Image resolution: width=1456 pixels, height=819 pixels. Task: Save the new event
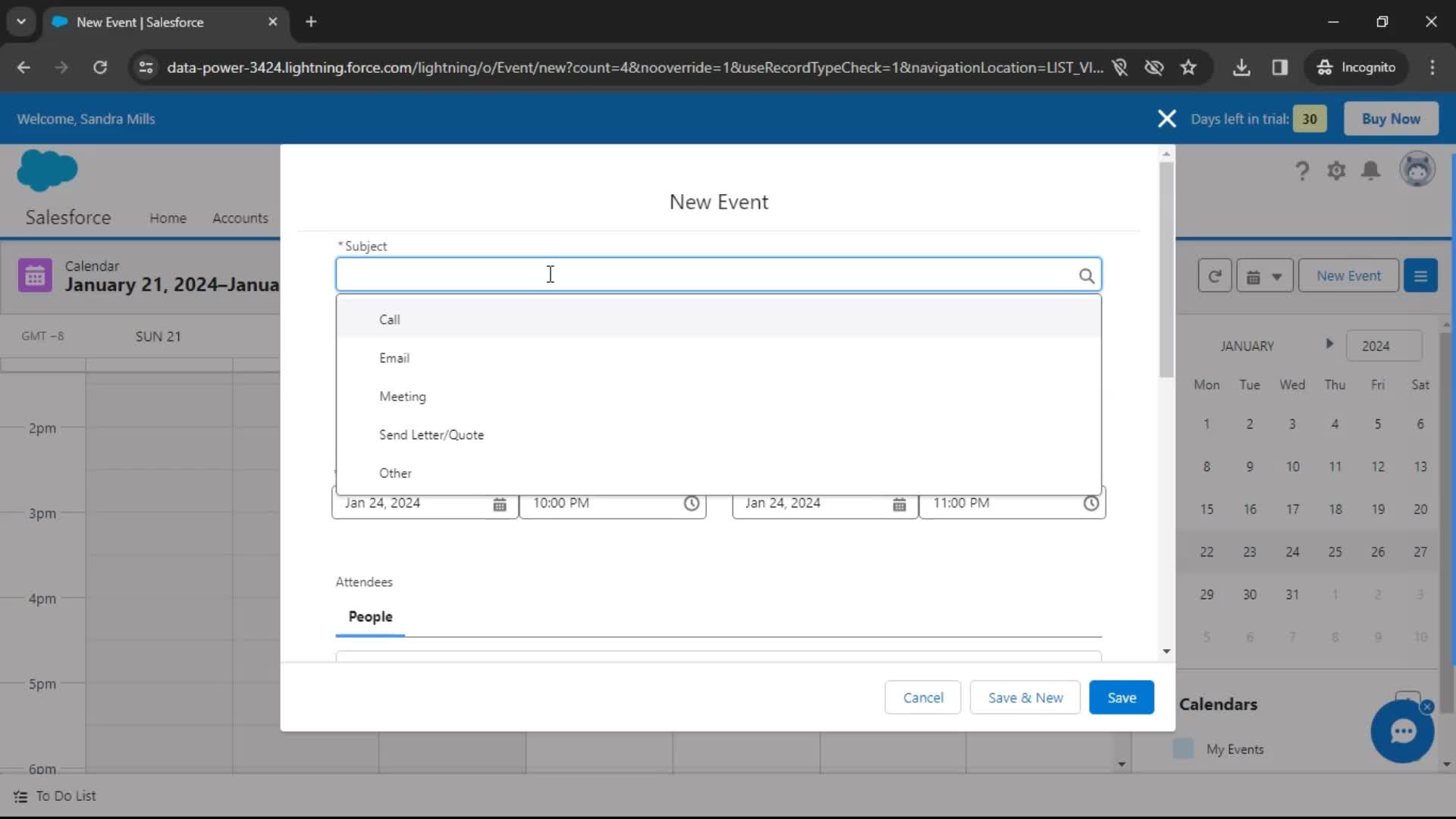[x=1122, y=698]
